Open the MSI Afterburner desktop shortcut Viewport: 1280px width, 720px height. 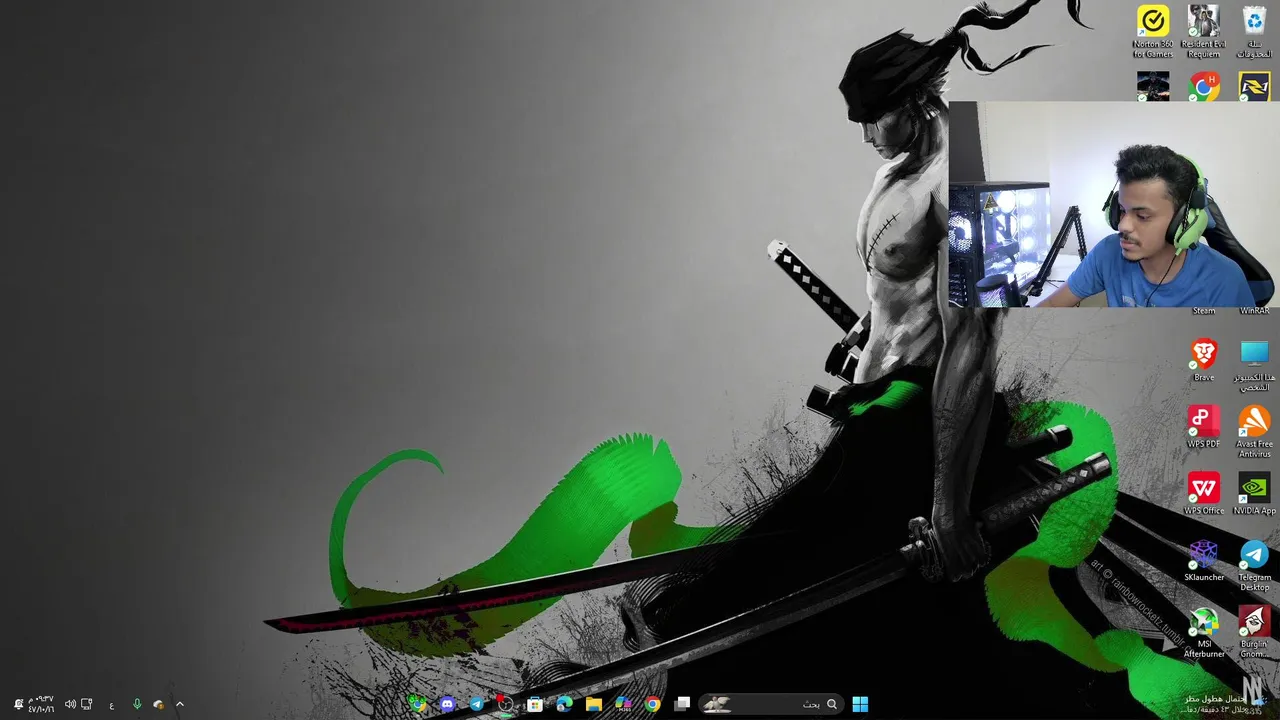(x=1204, y=632)
